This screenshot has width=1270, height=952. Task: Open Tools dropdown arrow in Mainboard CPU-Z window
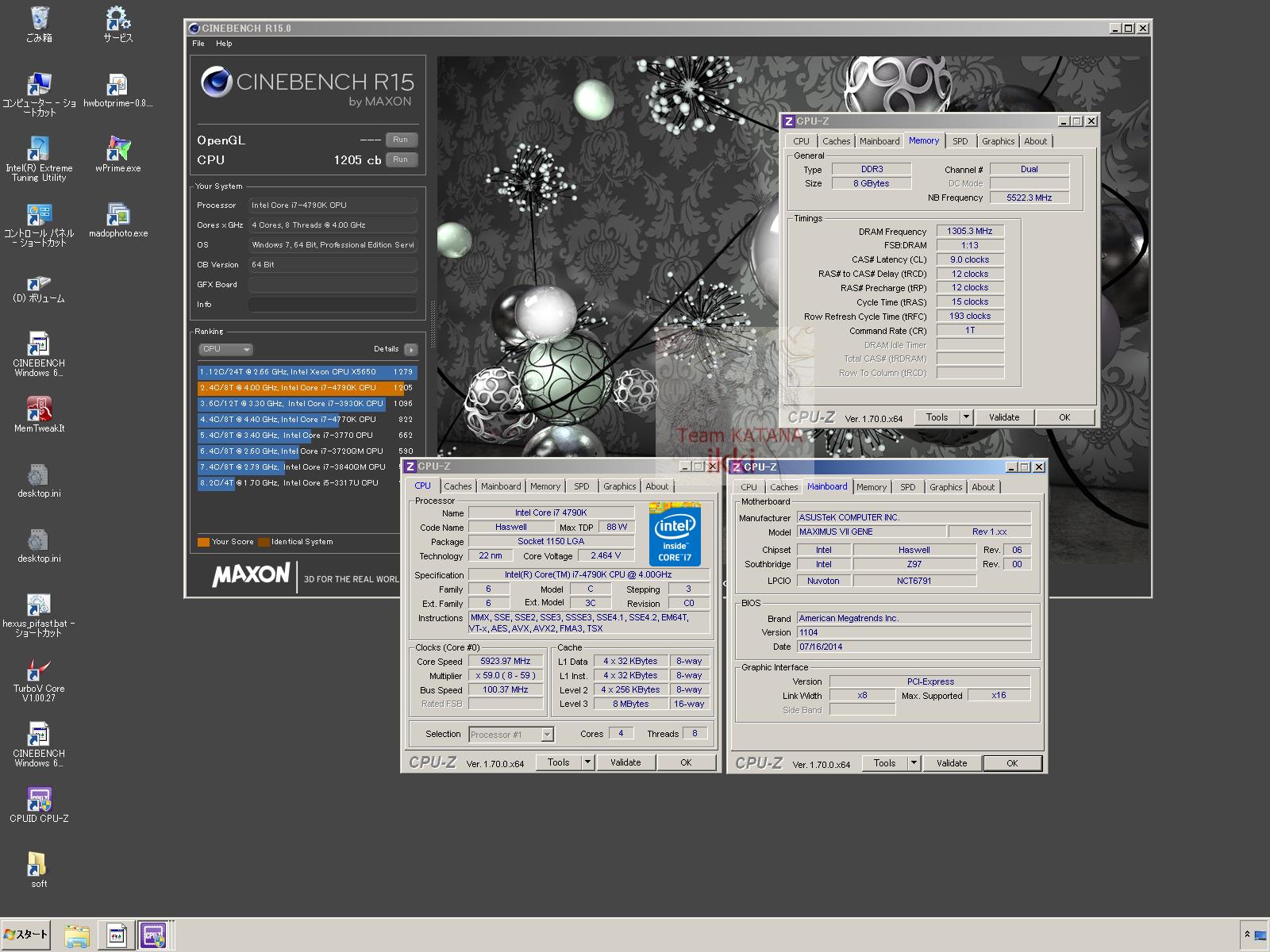(x=914, y=763)
